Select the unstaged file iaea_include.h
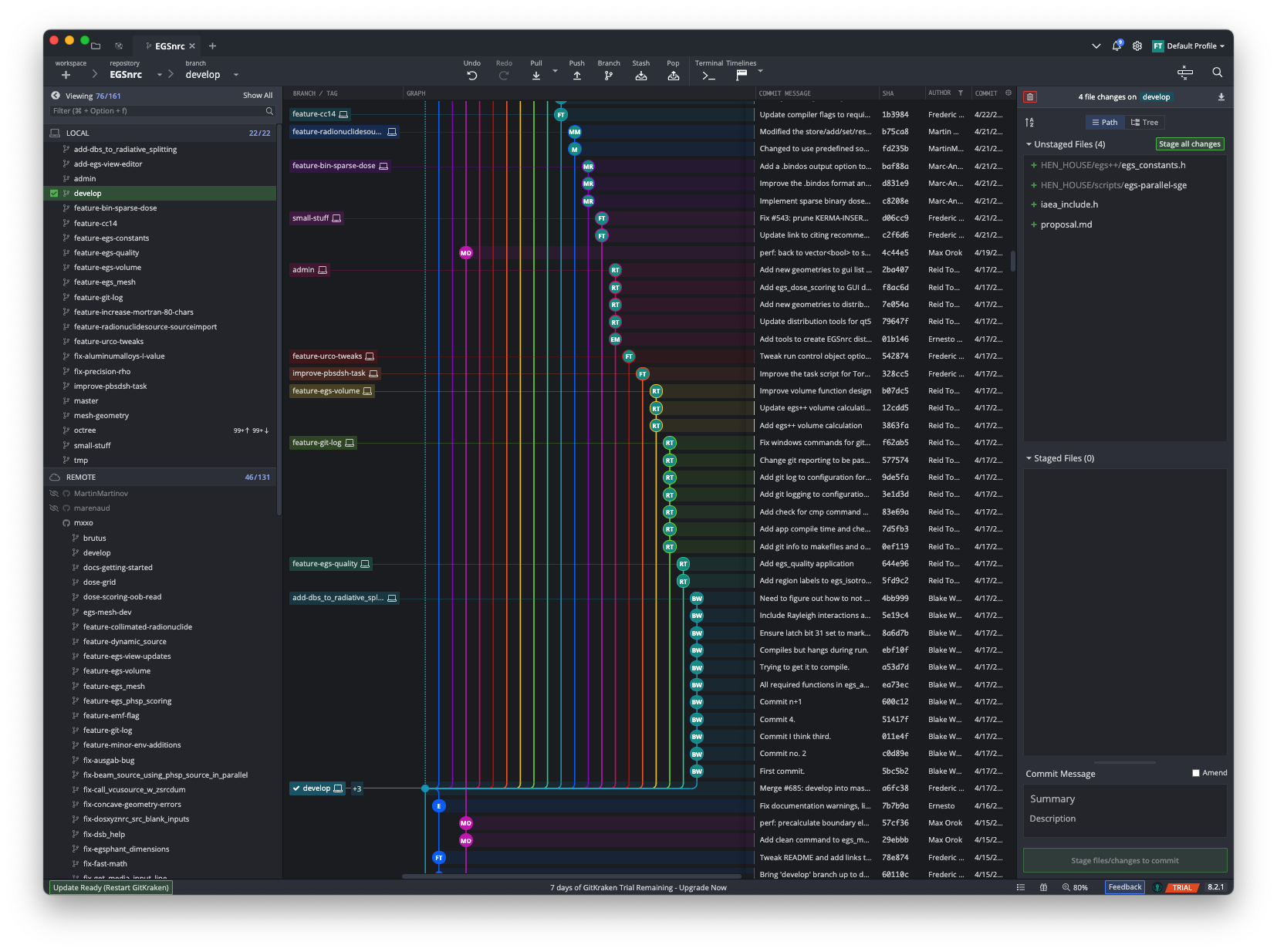Viewport: 1277px width, 952px height. coord(1069,204)
